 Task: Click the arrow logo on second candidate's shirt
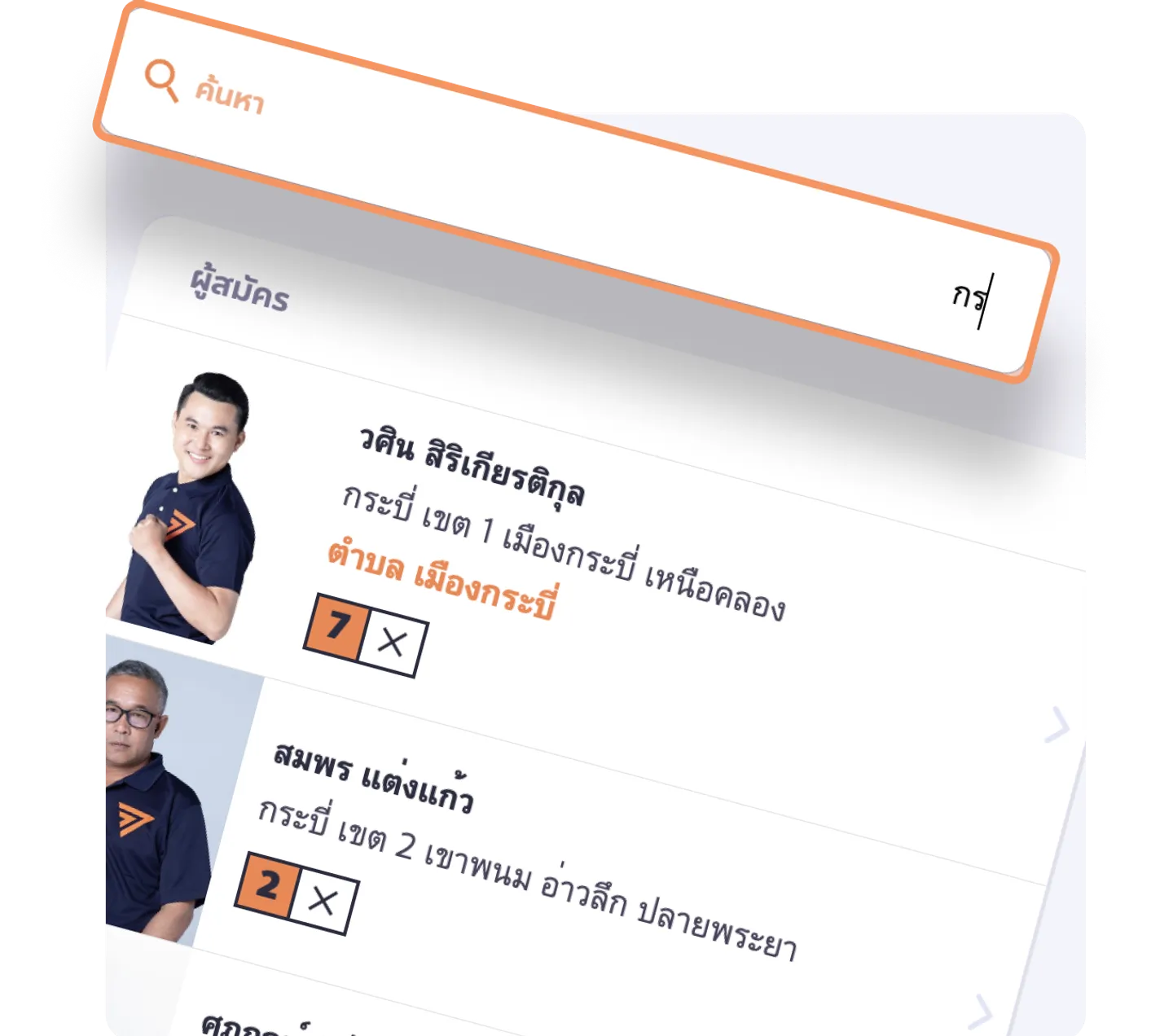134,819
